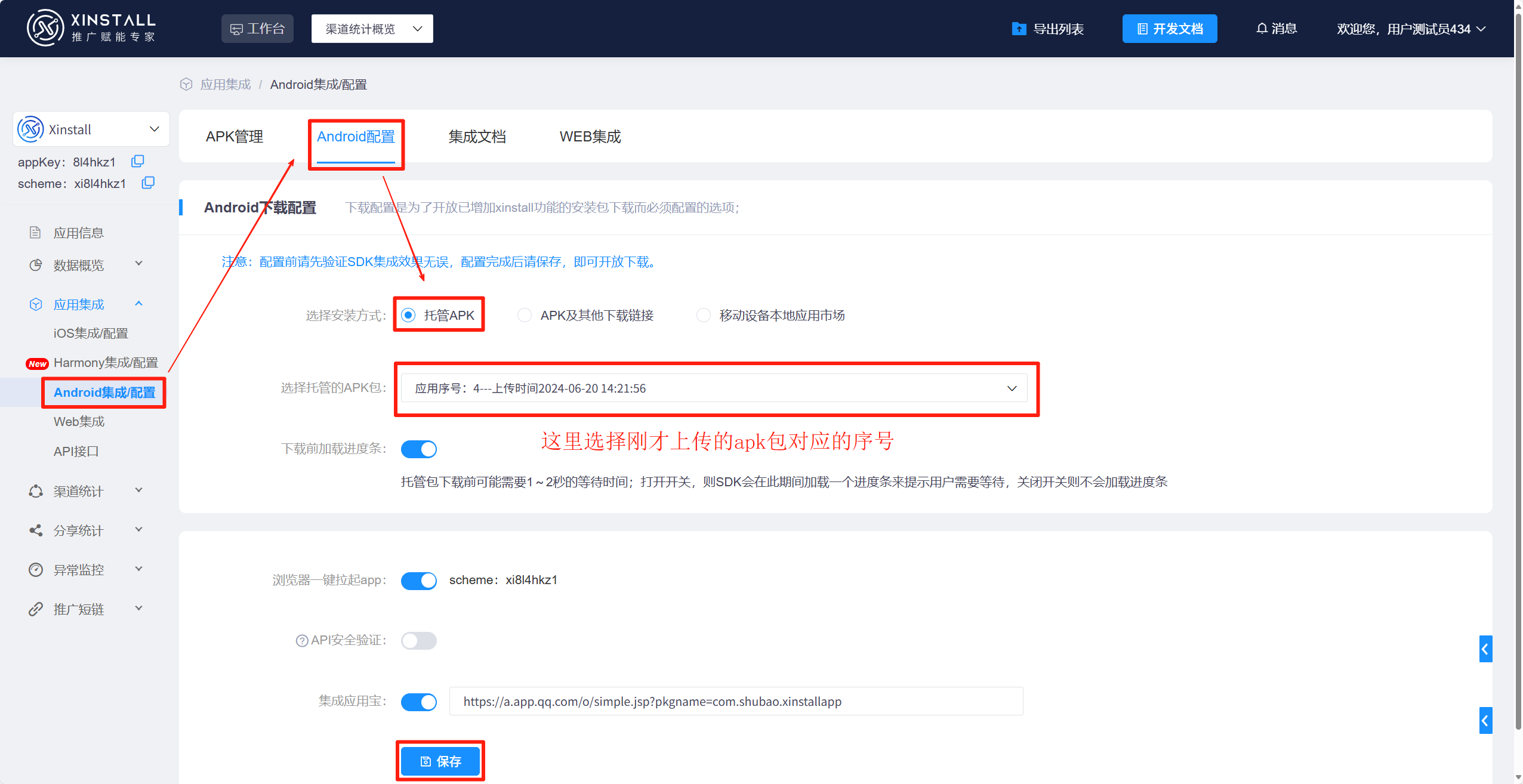Click the upper blue side-panel arrow
Screen dimensions: 1523x784
1485,649
